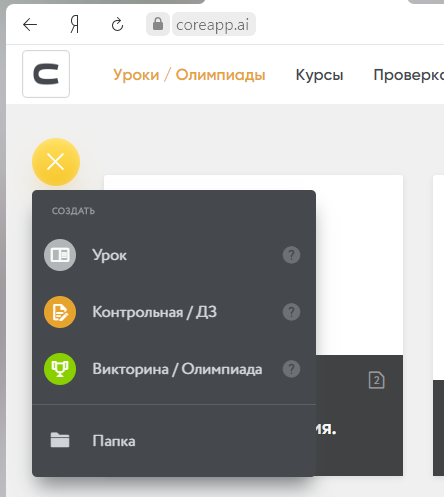This screenshot has width=444, height=497.
Task: Open help for Викторина / Олимпиада option
Action: pos(291,369)
